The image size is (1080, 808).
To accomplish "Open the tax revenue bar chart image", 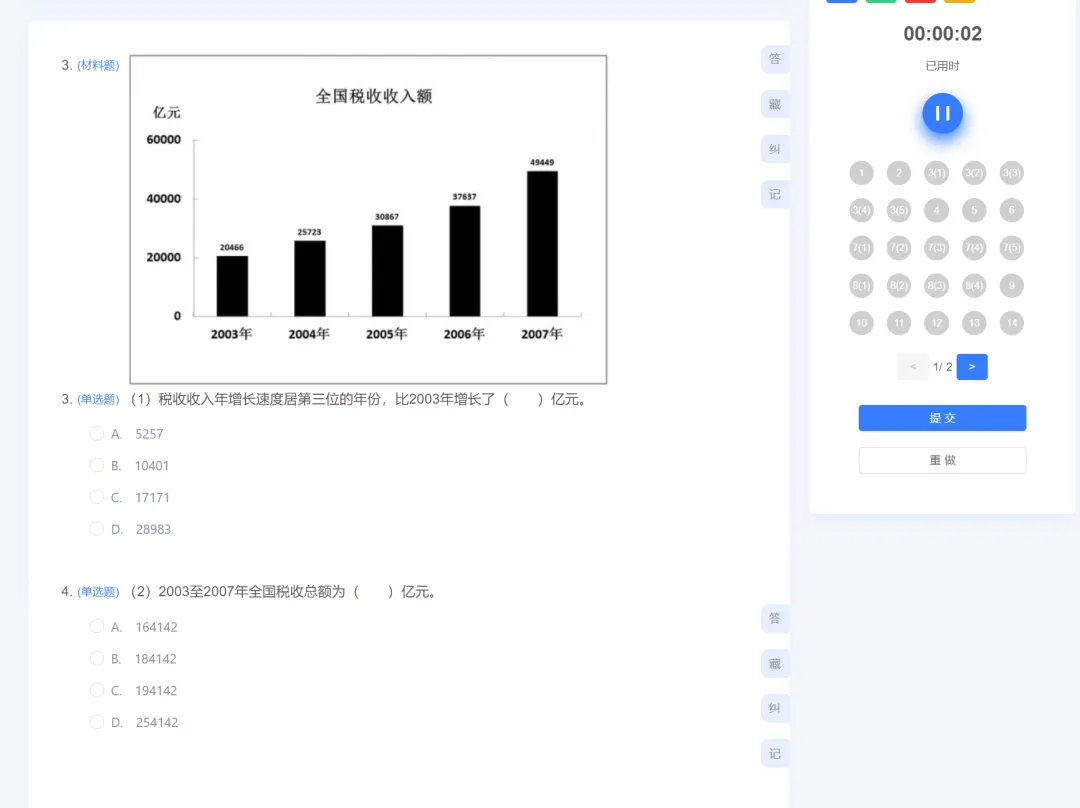I will coord(368,219).
